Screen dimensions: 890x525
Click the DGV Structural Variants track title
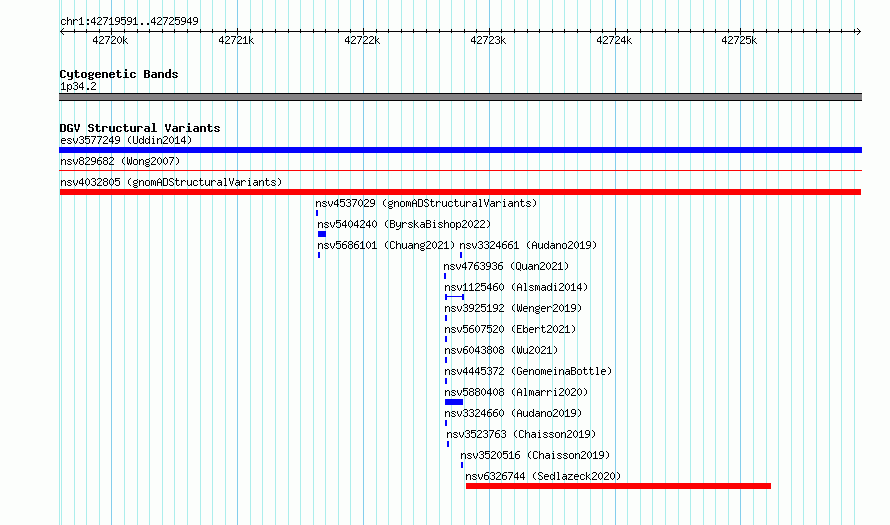point(140,128)
